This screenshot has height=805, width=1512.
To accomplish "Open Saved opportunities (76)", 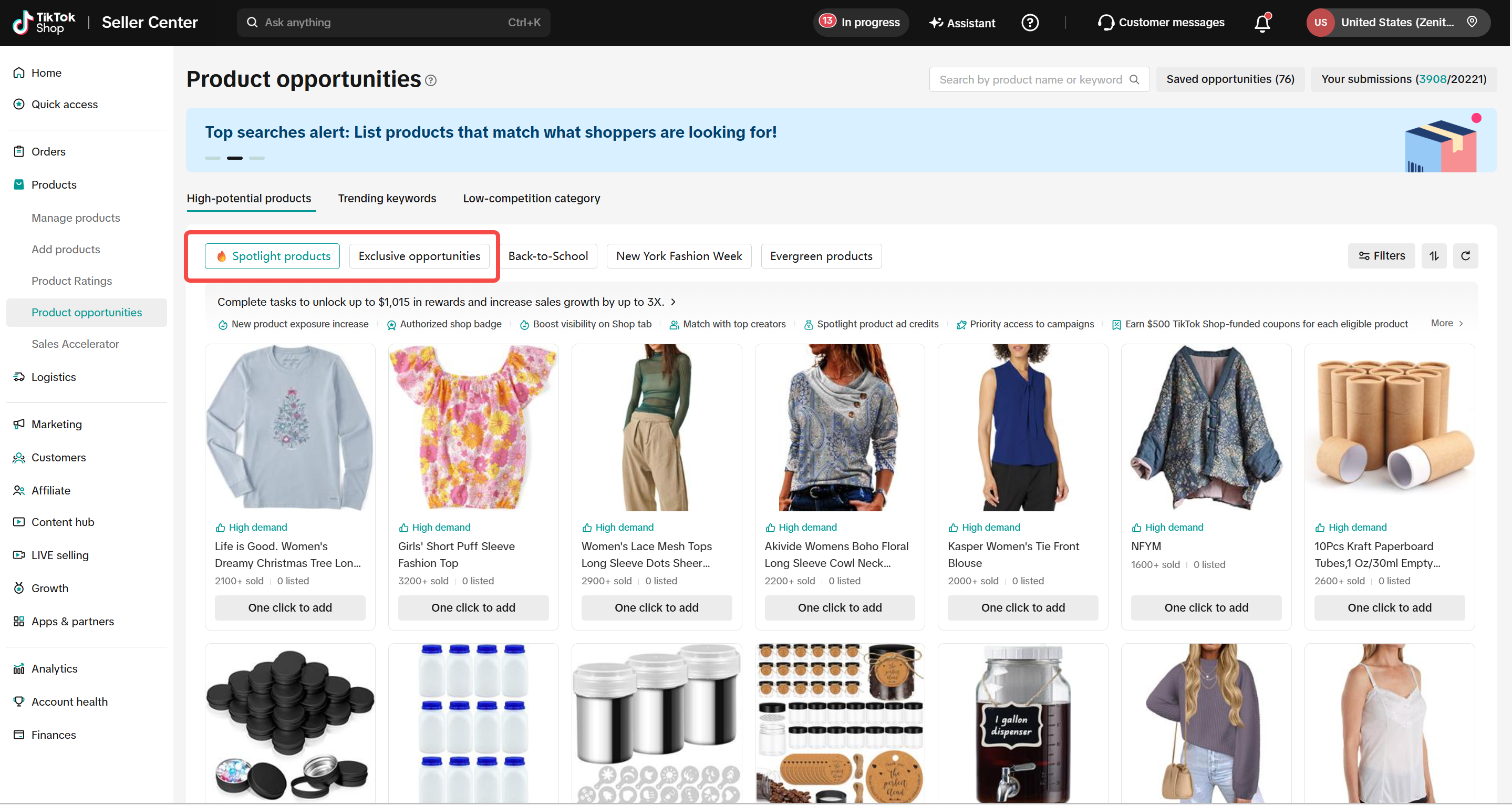I will point(1230,79).
